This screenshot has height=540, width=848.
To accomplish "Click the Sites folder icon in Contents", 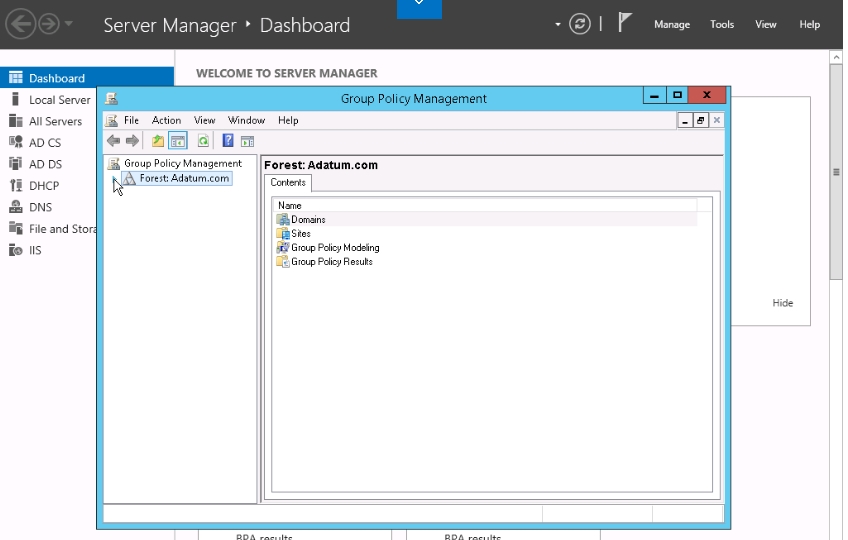I will tap(283, 234).
